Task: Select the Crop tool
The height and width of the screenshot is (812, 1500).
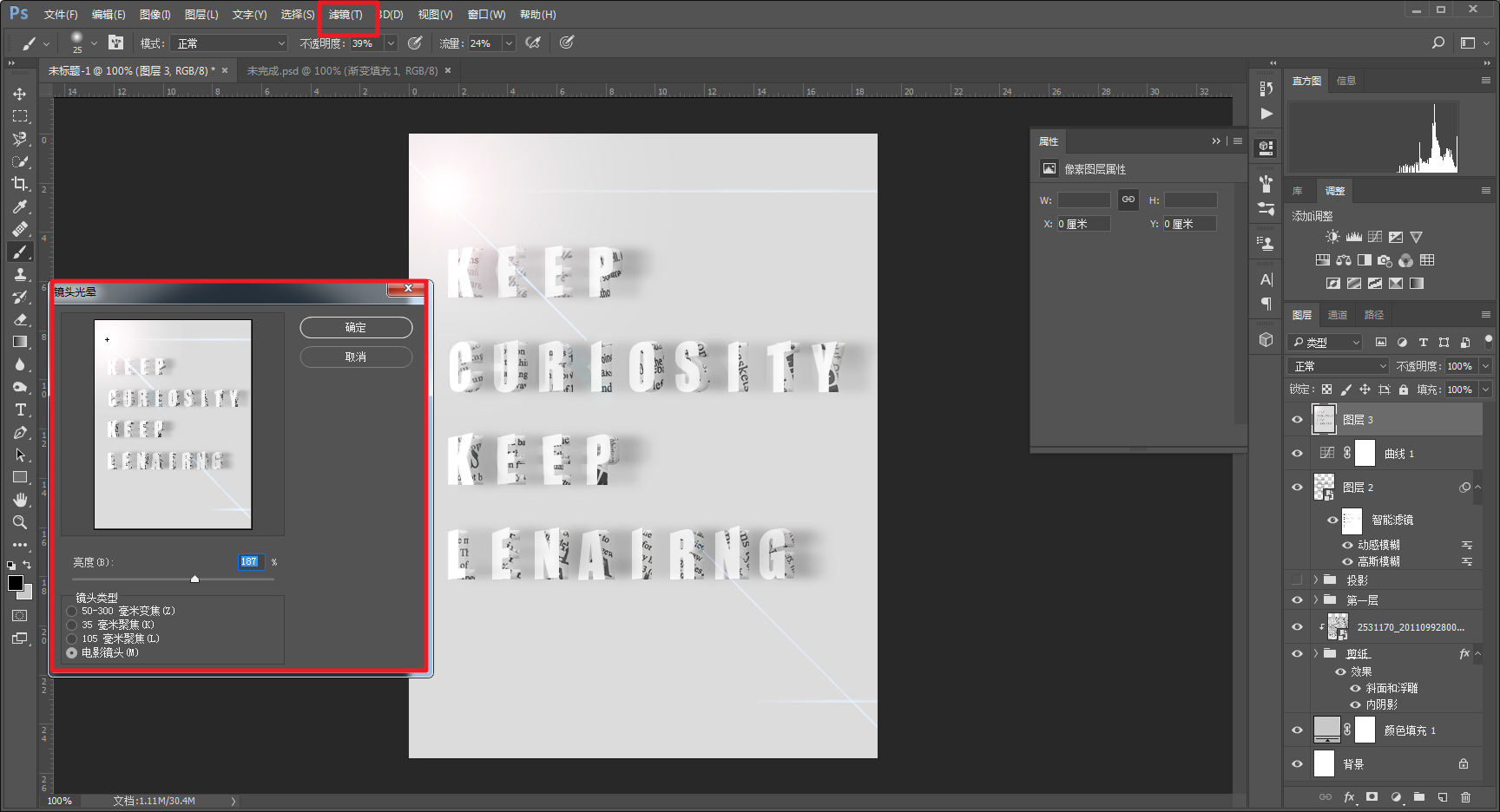Action: tap(19, 184)
